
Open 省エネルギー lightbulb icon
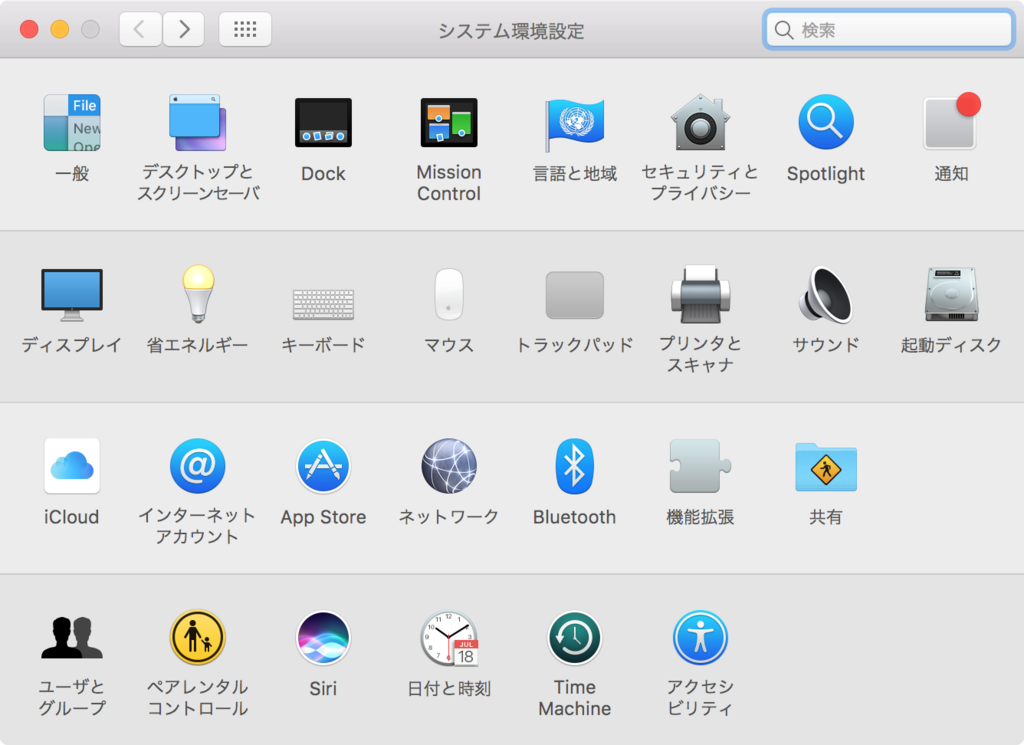(198, 294)
